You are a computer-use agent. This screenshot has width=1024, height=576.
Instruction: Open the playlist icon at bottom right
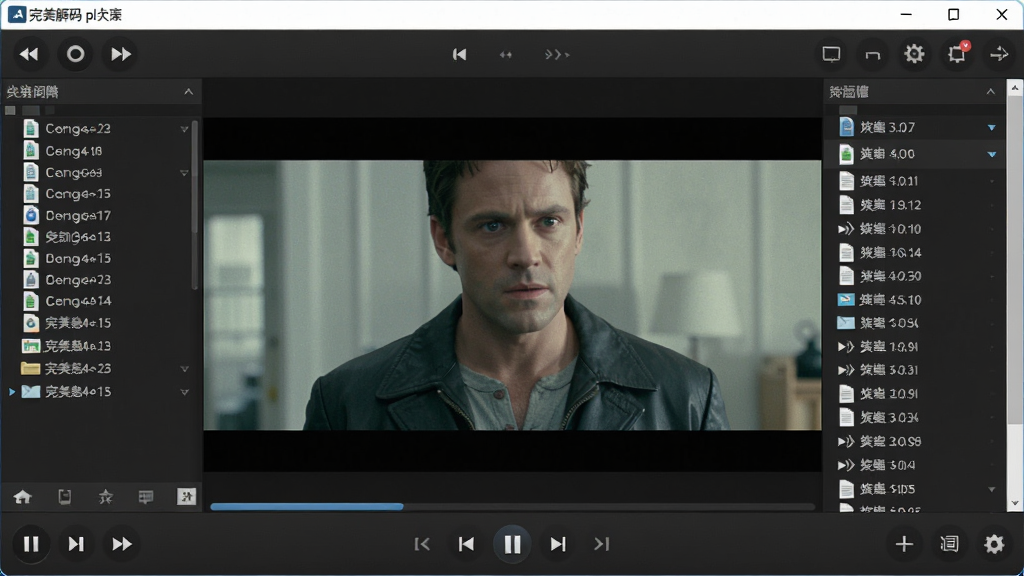point(949,544)
